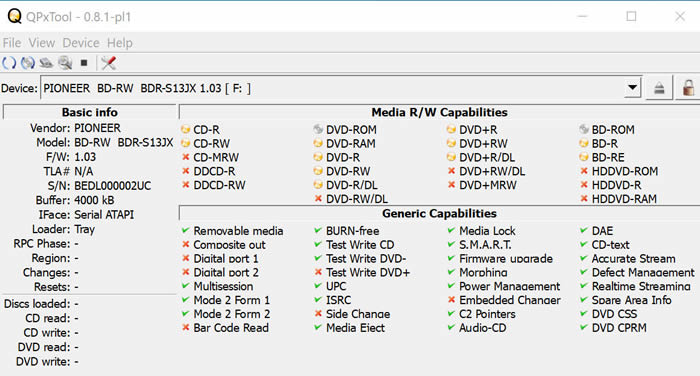Click the Basic info panel header
Image resolution: width=700 pixels, height=376 pixels.
(x=89, y=112)
